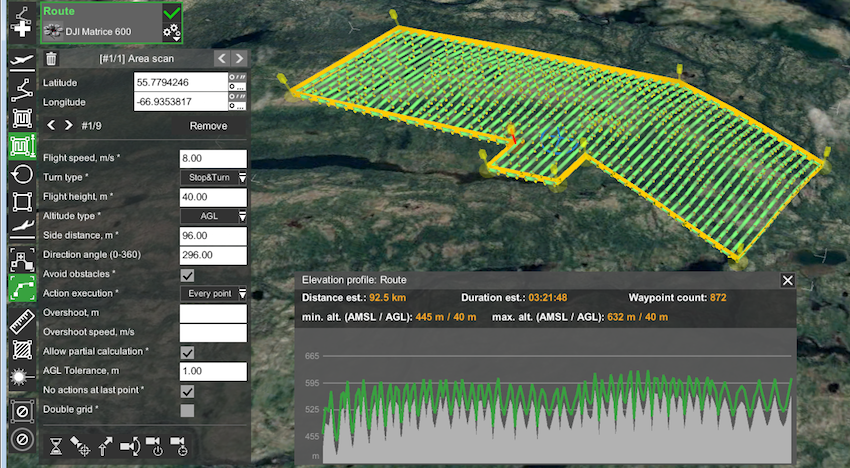The width and height of the screenshot is (850, 468).
Task: Select the Waypoint tool in sidebar
Action: [21, 90]
